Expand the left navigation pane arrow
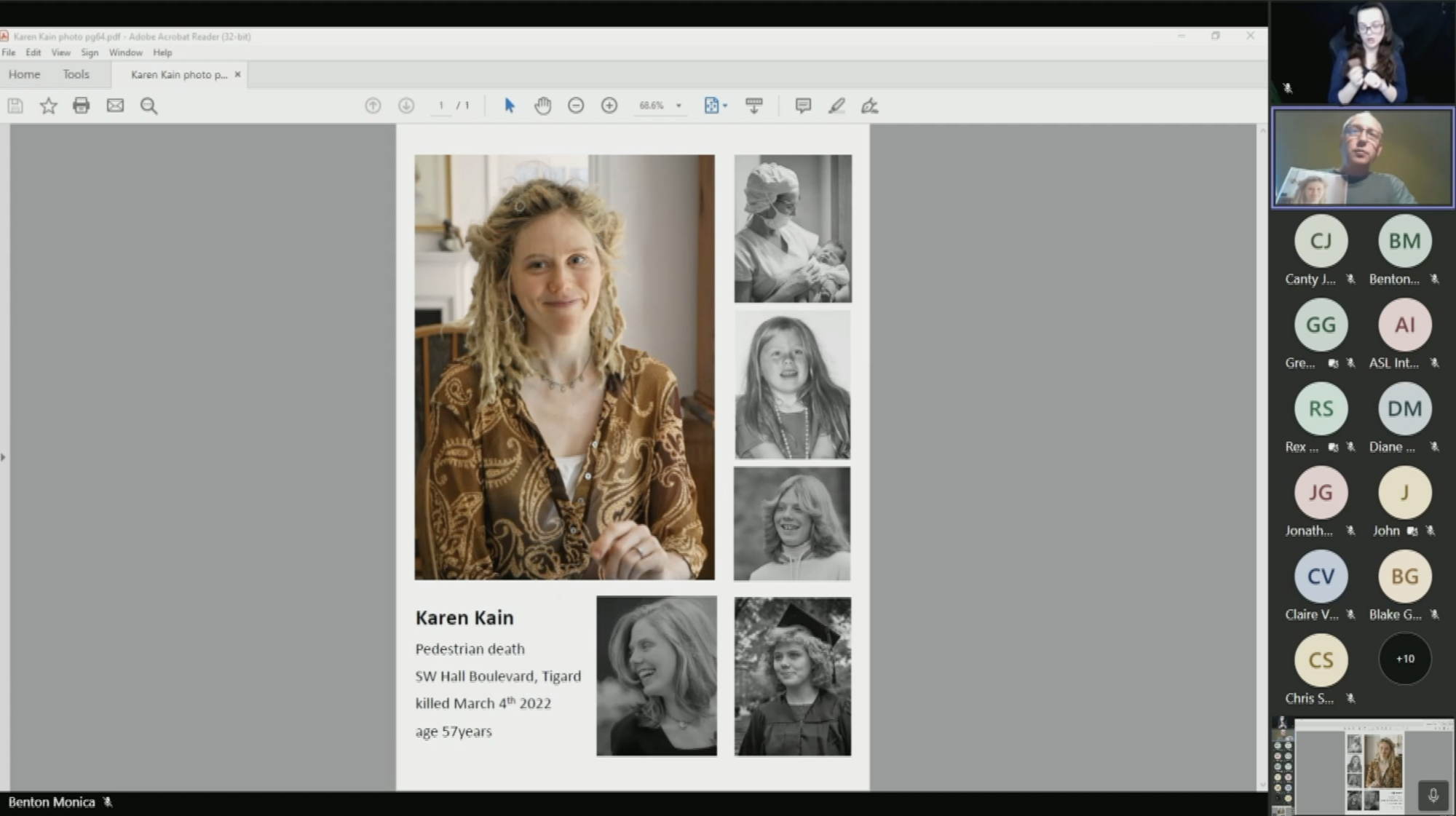This screenshot has width=1456, height=816. (4, 457)
